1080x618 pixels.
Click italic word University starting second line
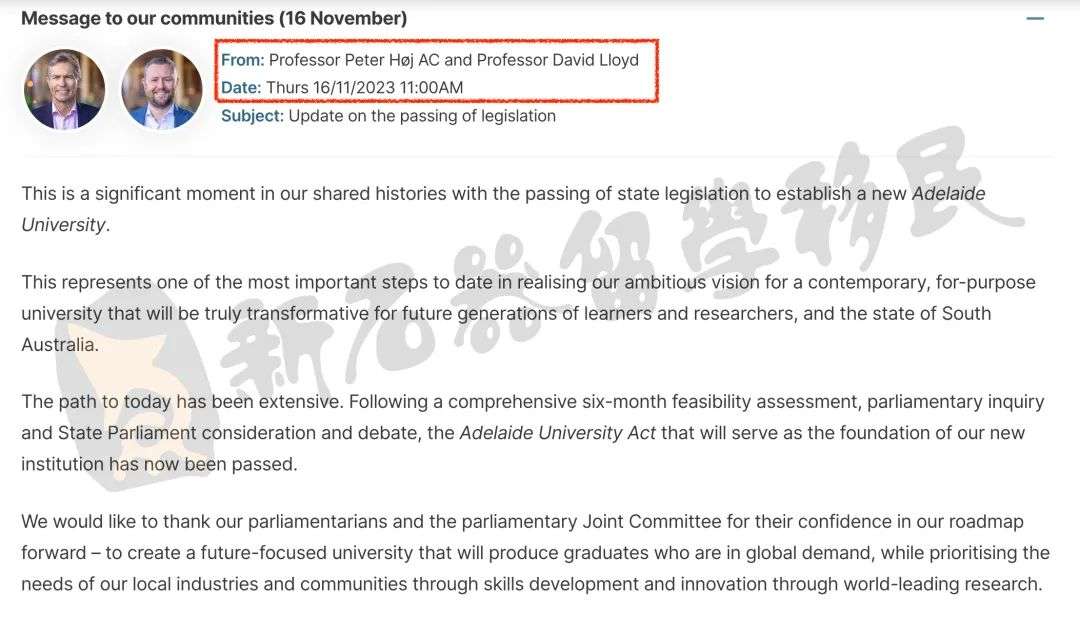pos(64,225)
